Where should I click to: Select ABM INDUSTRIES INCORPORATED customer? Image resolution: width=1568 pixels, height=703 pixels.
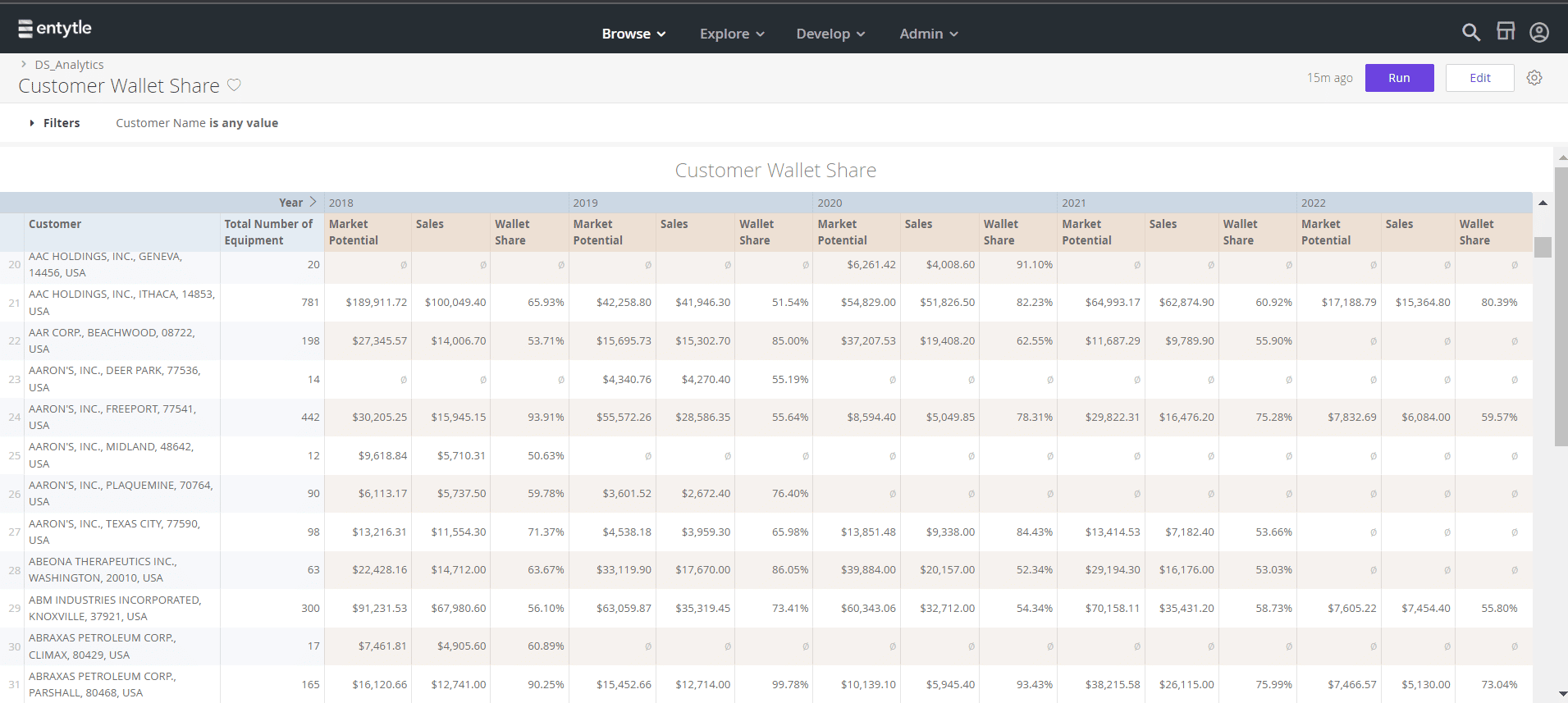[115, 608]
